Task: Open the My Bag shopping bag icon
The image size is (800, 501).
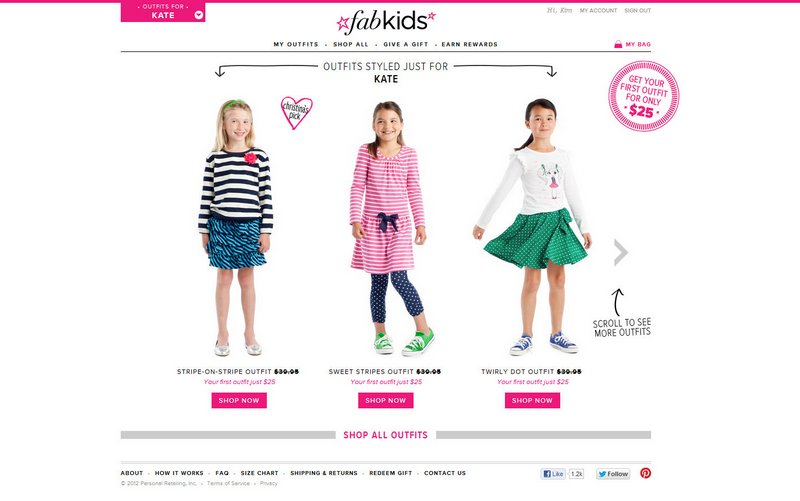Action: (618, 44)
